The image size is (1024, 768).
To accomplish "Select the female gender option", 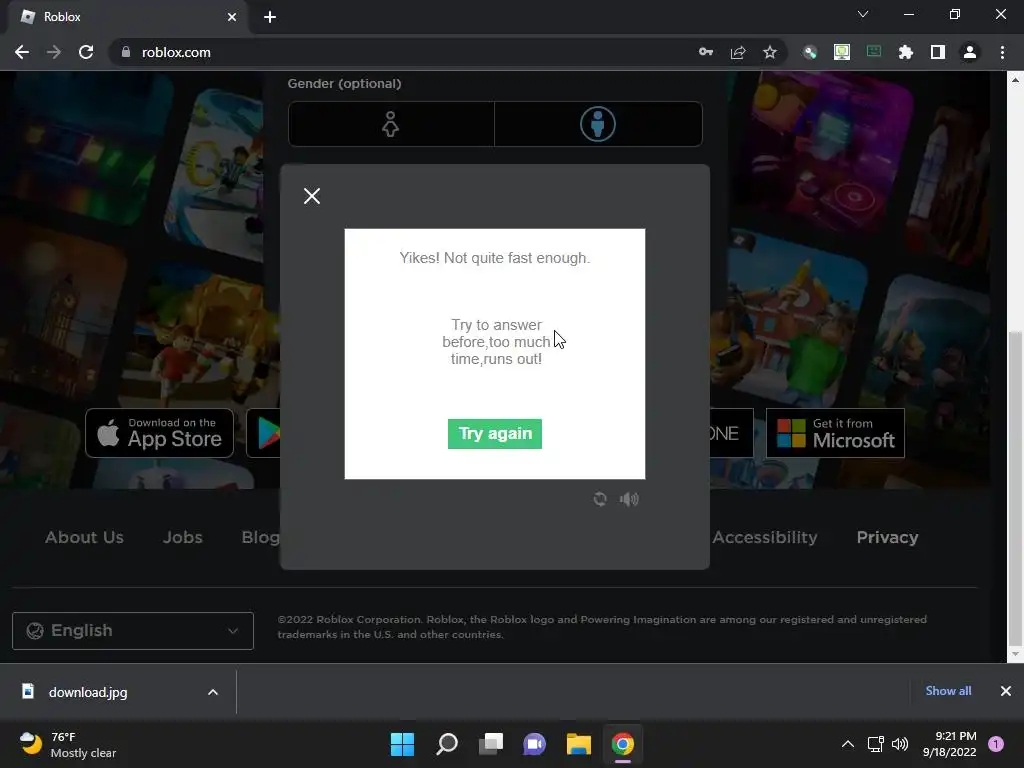I will [391, 124].
